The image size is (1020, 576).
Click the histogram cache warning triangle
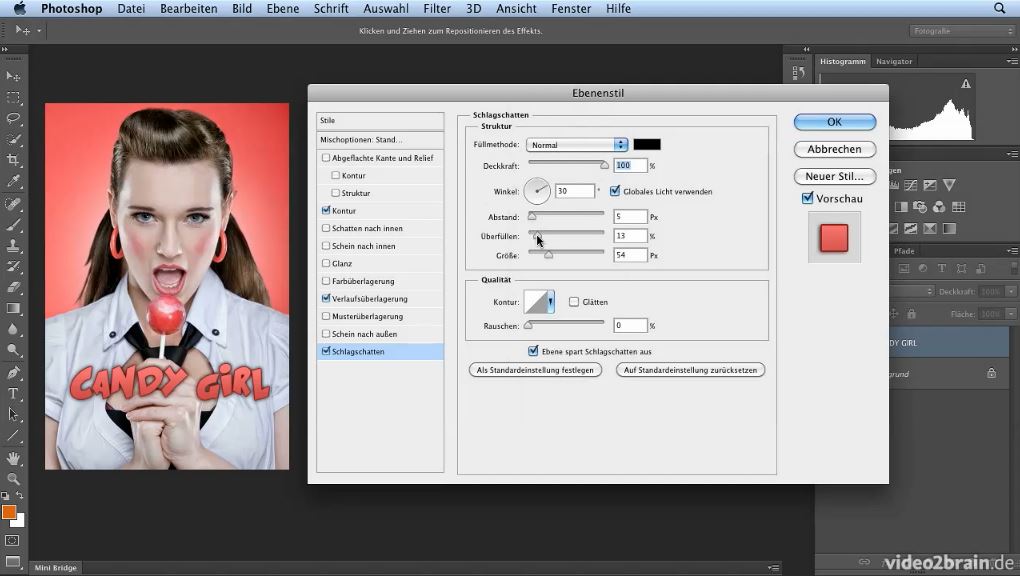pyautogui.click(x=966, y=83)
